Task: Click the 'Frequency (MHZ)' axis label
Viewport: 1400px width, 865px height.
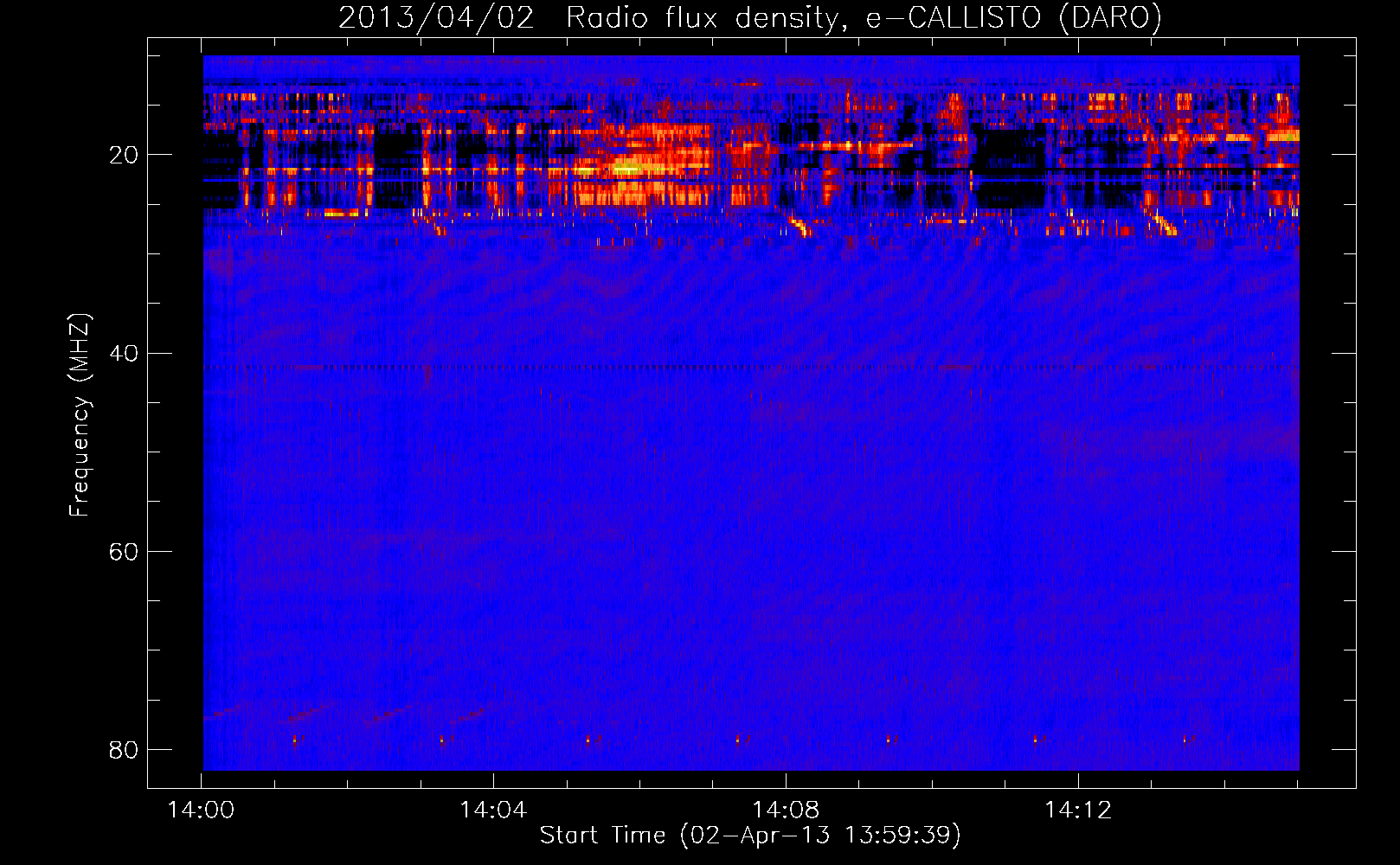Action: point(80,415)
